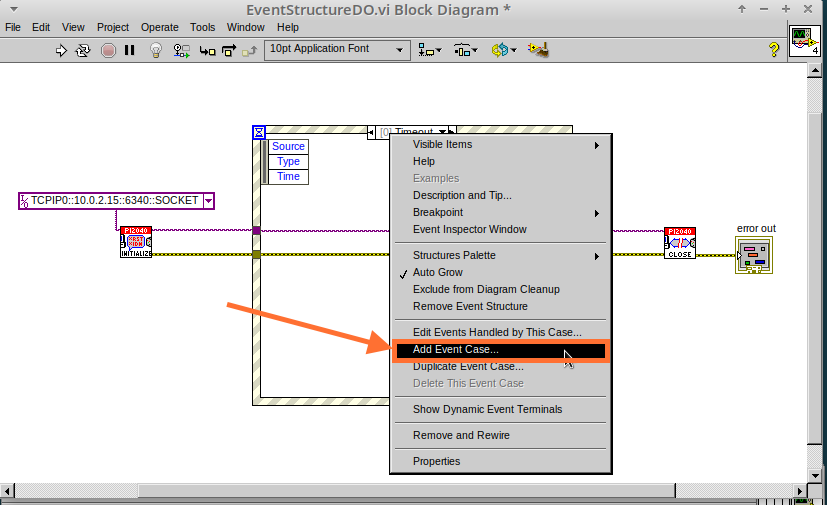Click the Run arrow button

(61, 51)
